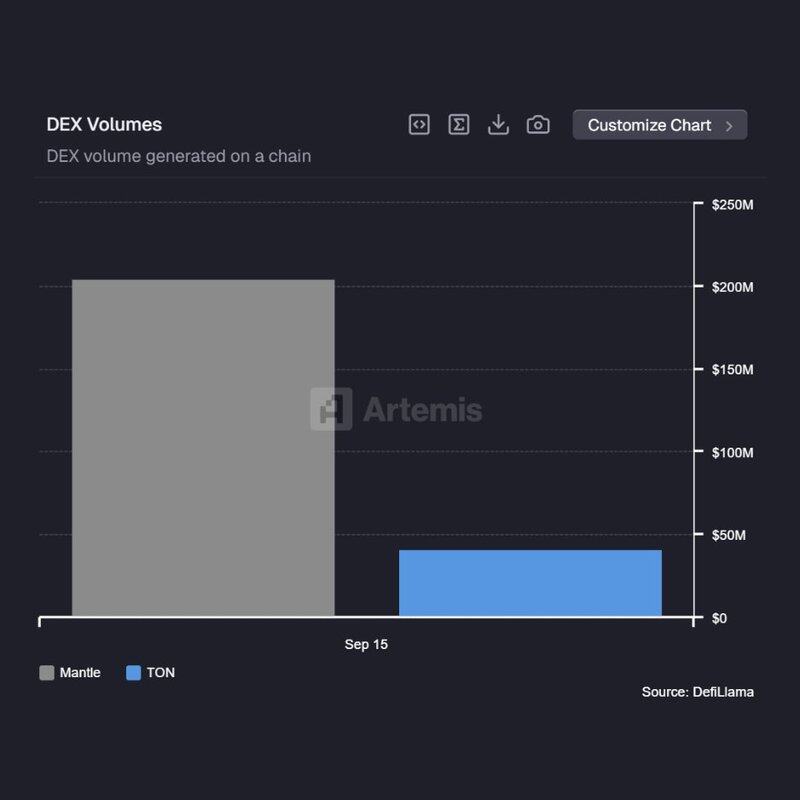Download the chart data
800x800 pixels.
[498, 124]
